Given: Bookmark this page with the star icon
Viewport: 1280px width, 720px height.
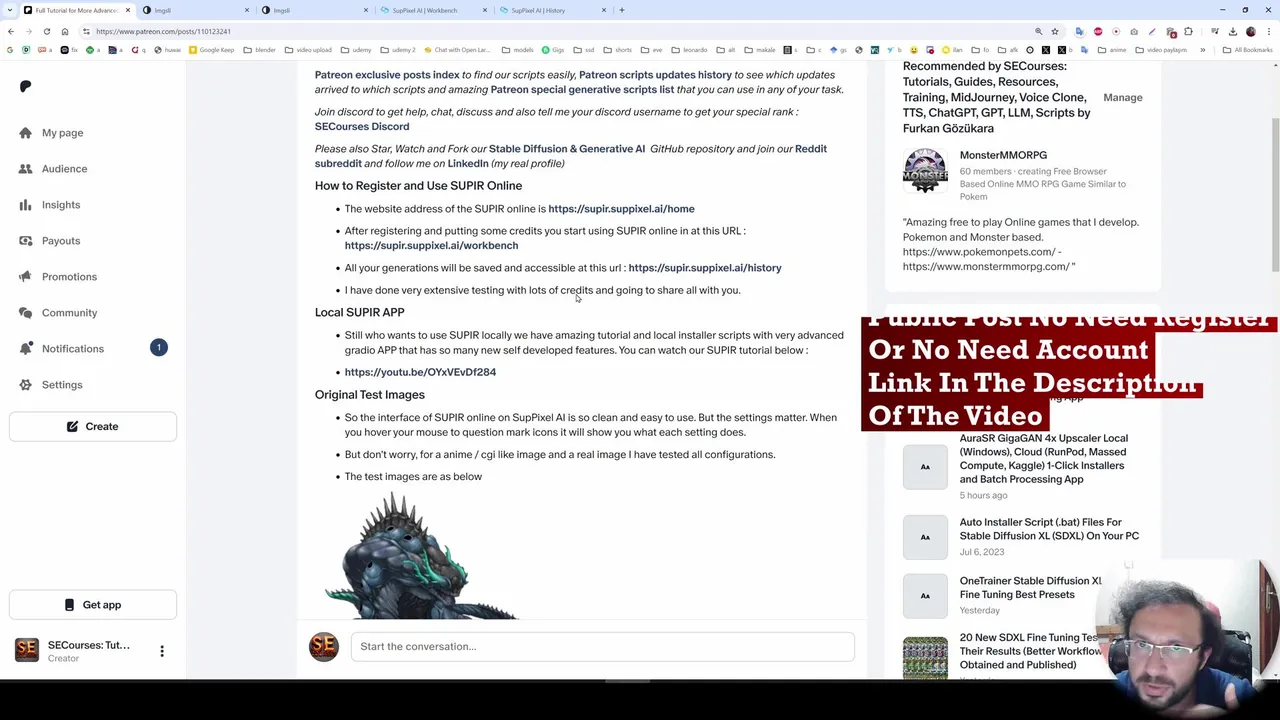Looking at the screenshot, I should [x=1054, y=31].
